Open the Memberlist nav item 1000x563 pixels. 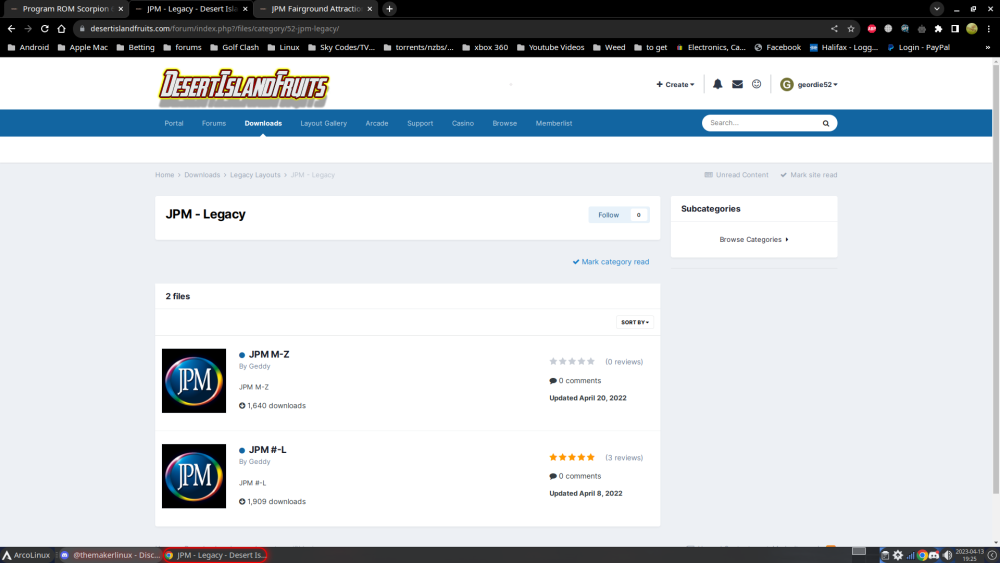pos(554,123)
